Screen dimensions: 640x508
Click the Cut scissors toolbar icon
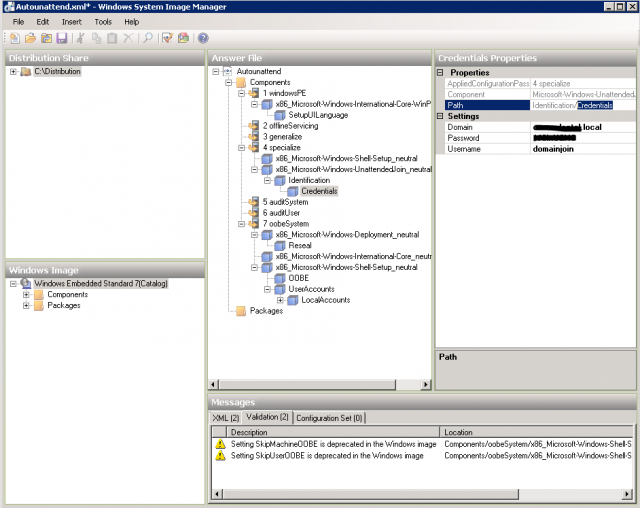[79, 38]
